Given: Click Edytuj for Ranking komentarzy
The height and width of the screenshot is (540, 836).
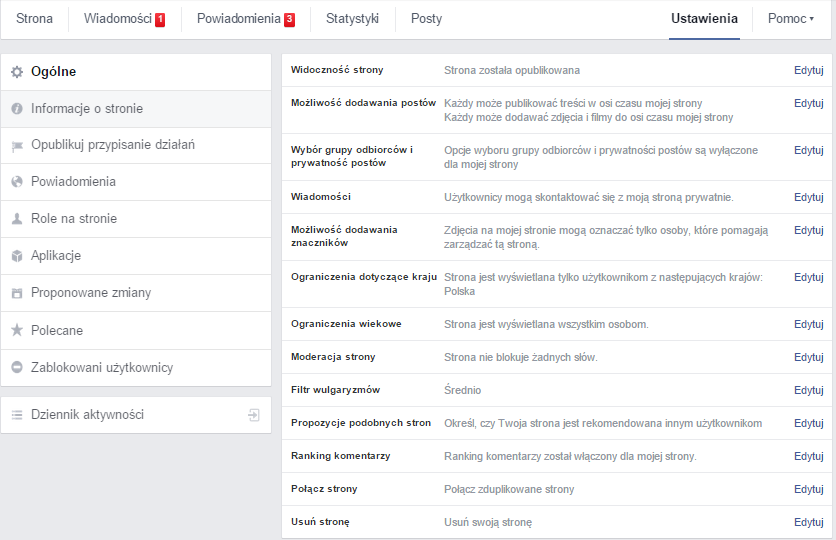Looking at the screenshot, I should [809, 456].
